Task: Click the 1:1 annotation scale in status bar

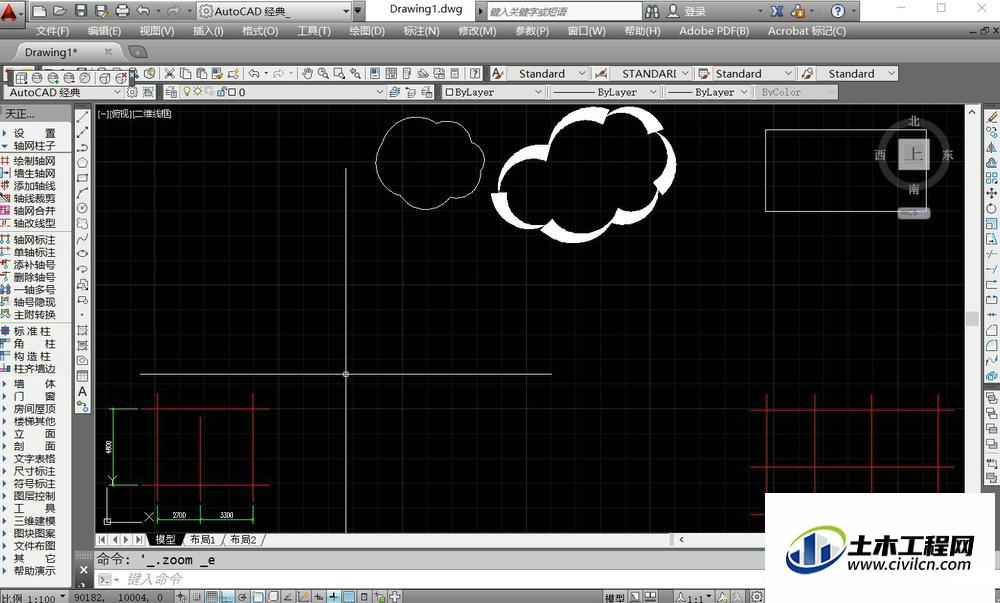Action: [692, 598]
